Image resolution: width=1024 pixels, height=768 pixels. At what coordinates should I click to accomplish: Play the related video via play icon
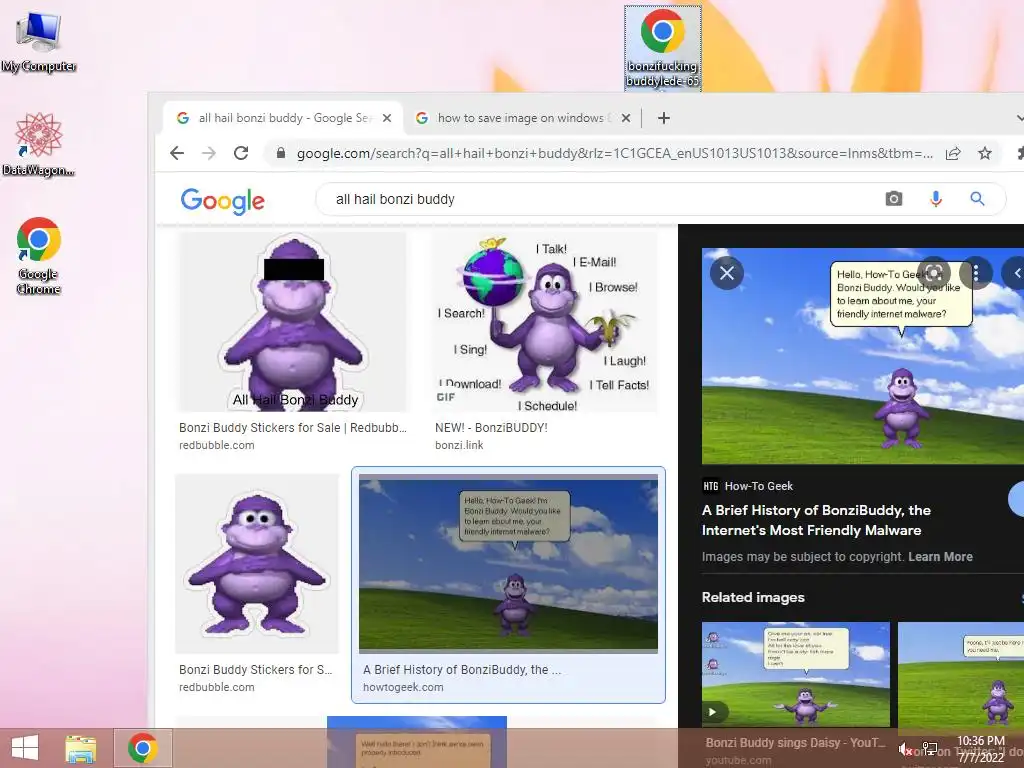pos(713,712)
